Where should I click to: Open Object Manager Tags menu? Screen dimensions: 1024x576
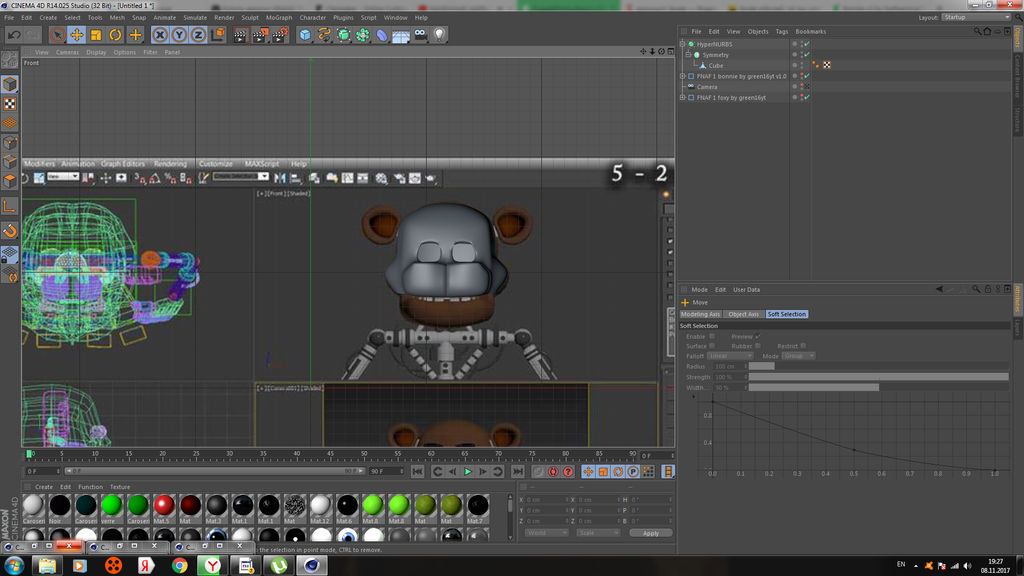coord(782,31)
